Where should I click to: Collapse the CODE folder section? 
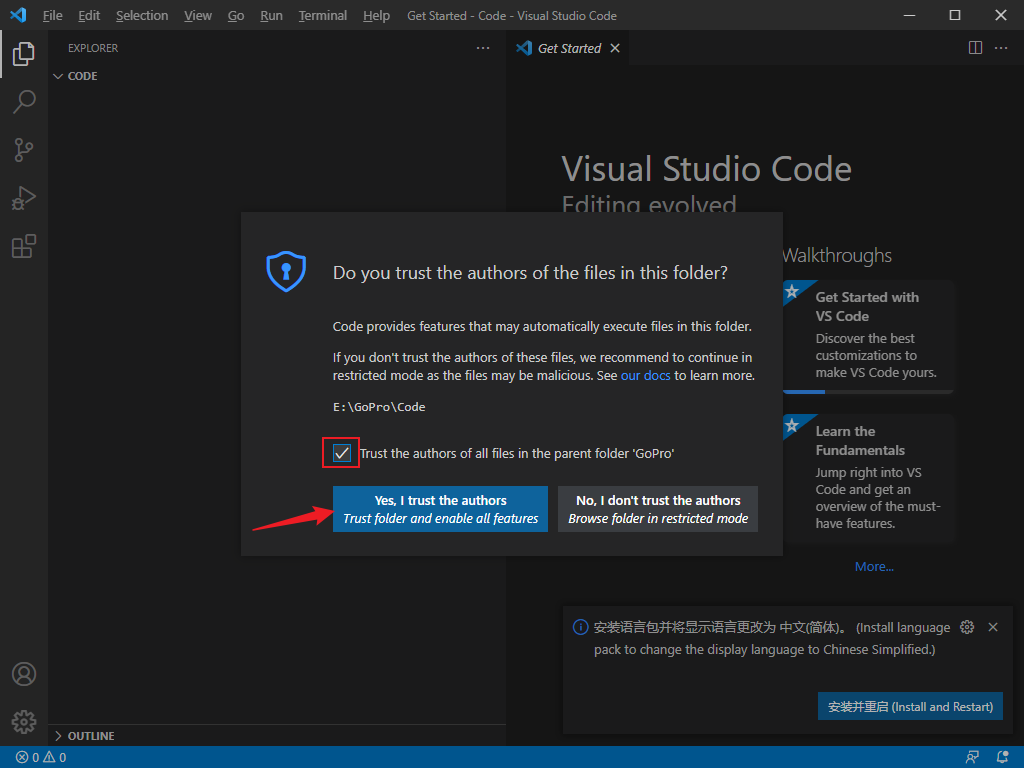click(x=81, y=76)
